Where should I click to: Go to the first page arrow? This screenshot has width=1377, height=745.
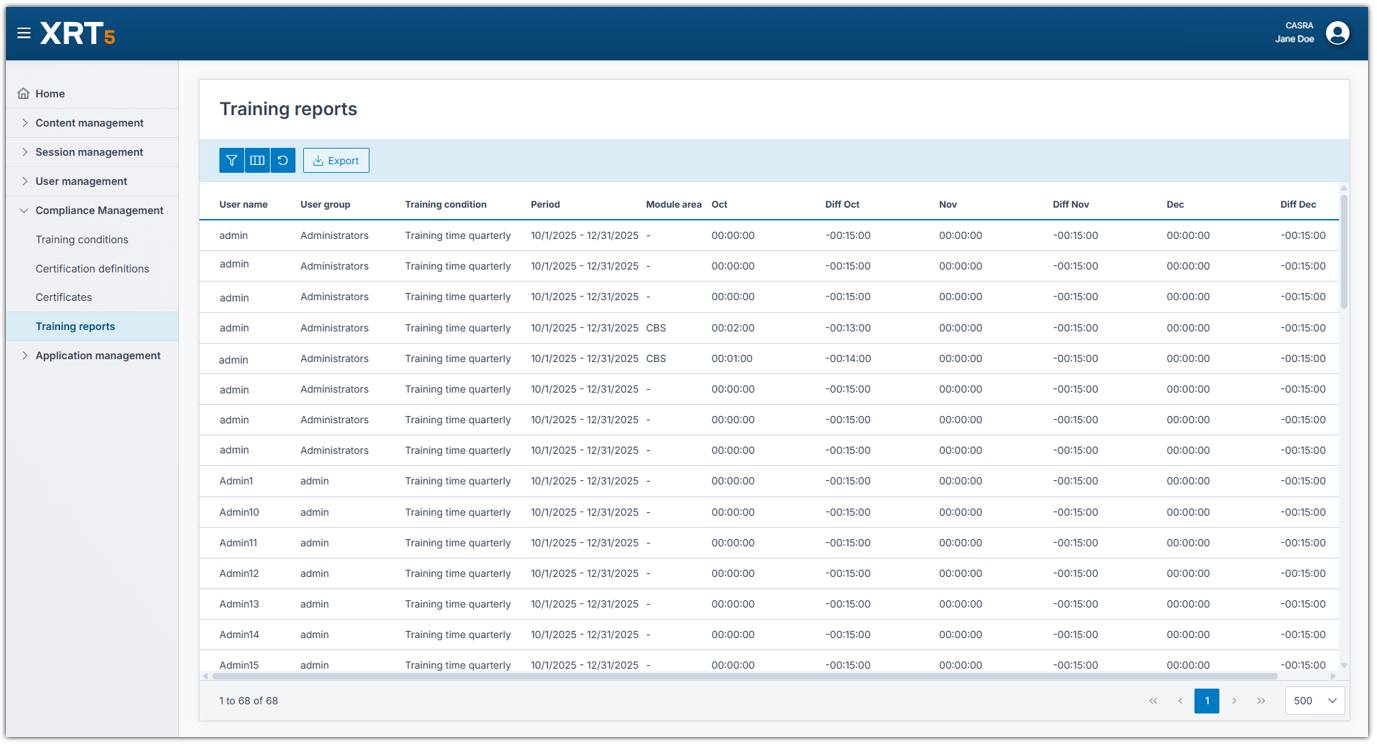click(x=1153, y=701)
